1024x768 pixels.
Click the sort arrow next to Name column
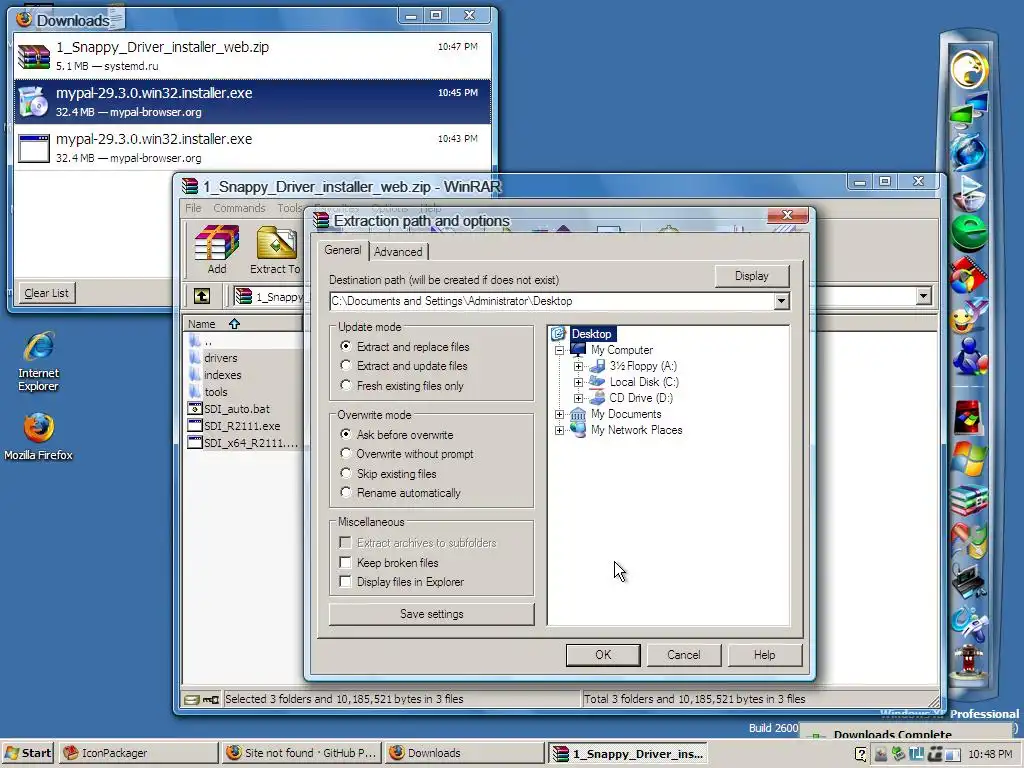[x=234, y=324]
